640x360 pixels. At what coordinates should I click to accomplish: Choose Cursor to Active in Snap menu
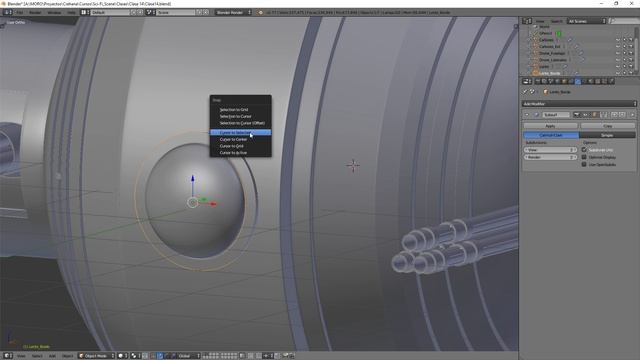[240, 153]
